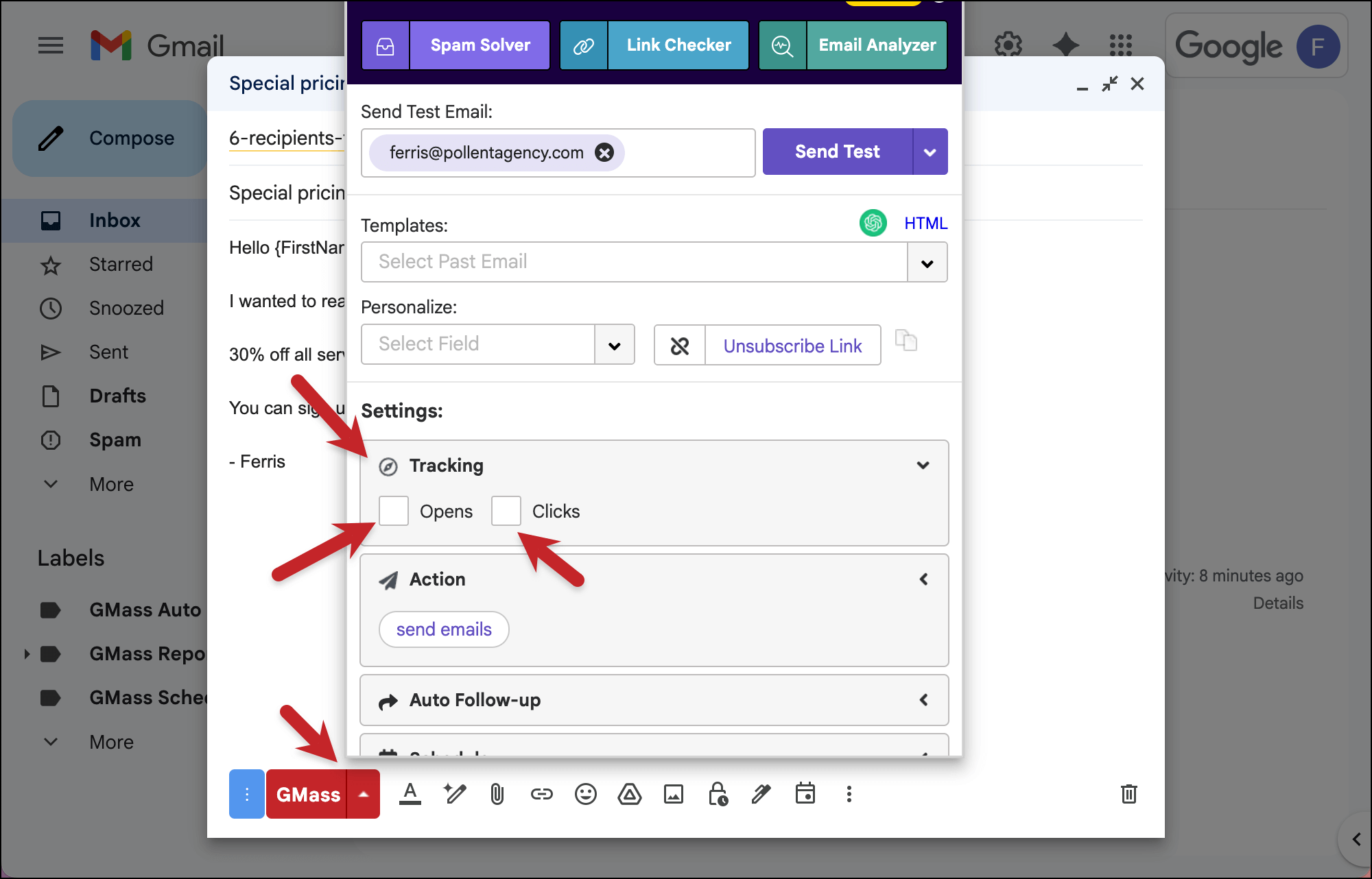Click the ChatGPT icon next to Templates
The image size is (1372, 879).
pyautogui.click(x=873, y=223)
